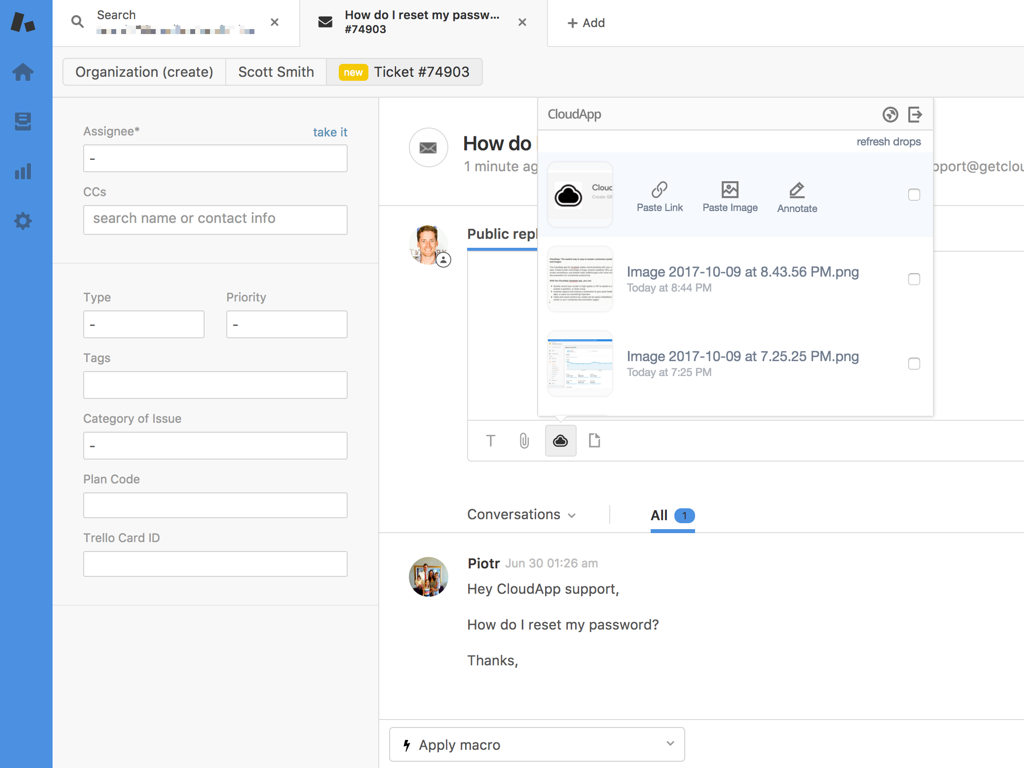This screenshot has height=768, width=1024.
Task: Click refresh drops in CloudApp panel
Action: [x=888, y=141]
